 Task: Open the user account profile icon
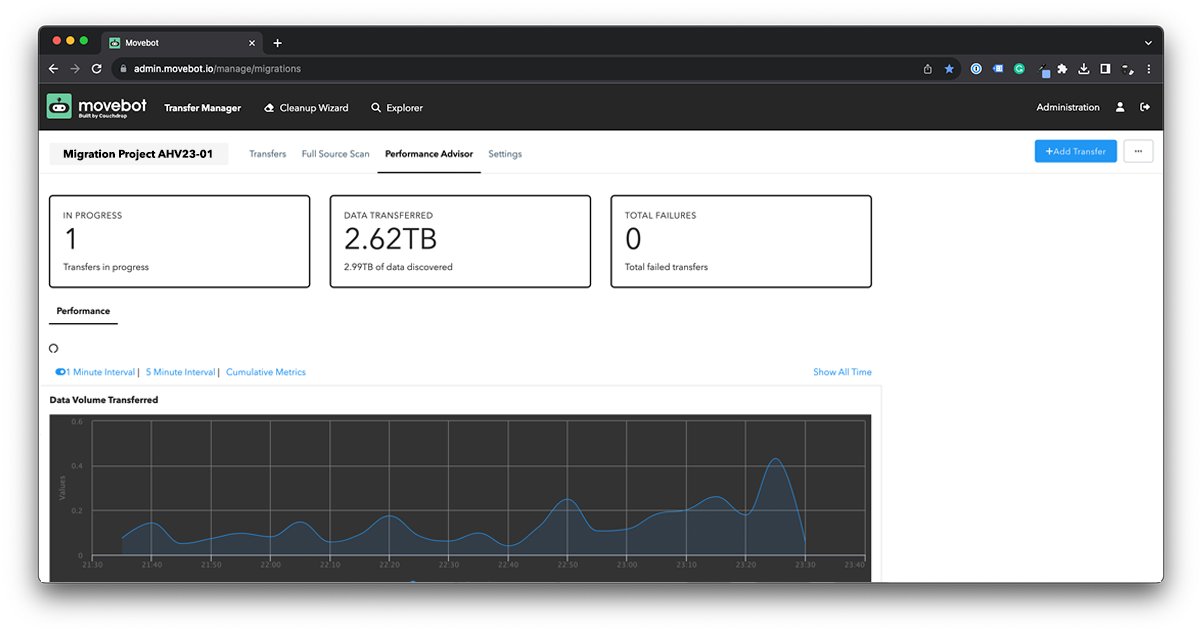click(x=1120, y=107)
